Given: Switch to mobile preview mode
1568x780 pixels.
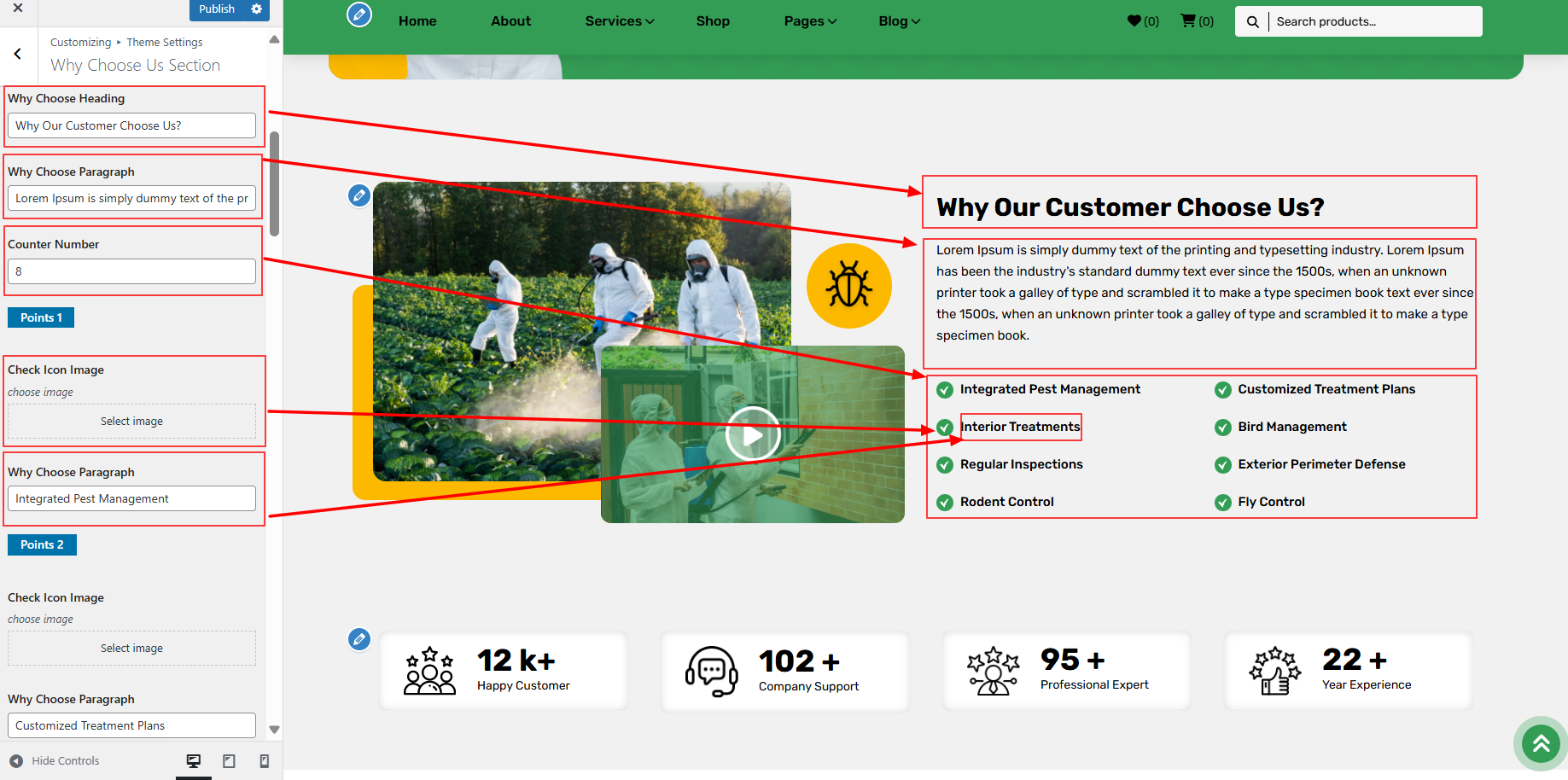Looking at the screenshot, I should coord(265,761).
